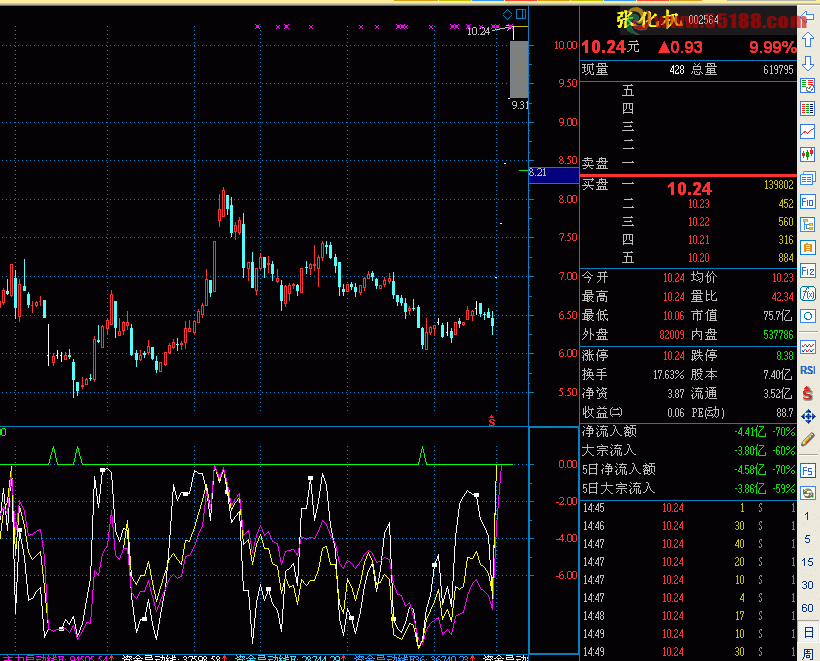This screenshot has width=820, height=661.
Task: Click the refresh cycle icon
Action: 808,493
